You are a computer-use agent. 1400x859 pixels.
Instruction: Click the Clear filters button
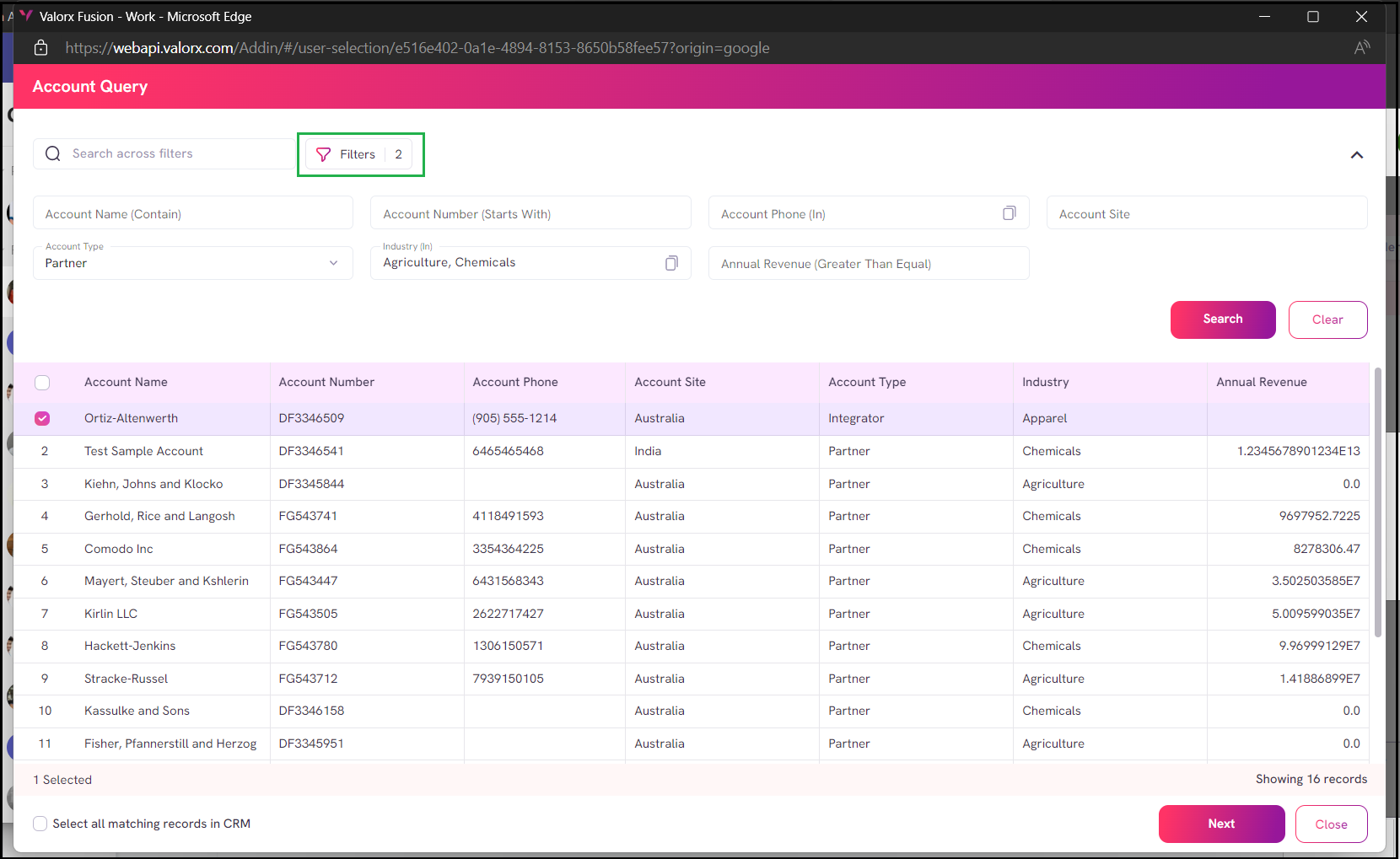1327,319
